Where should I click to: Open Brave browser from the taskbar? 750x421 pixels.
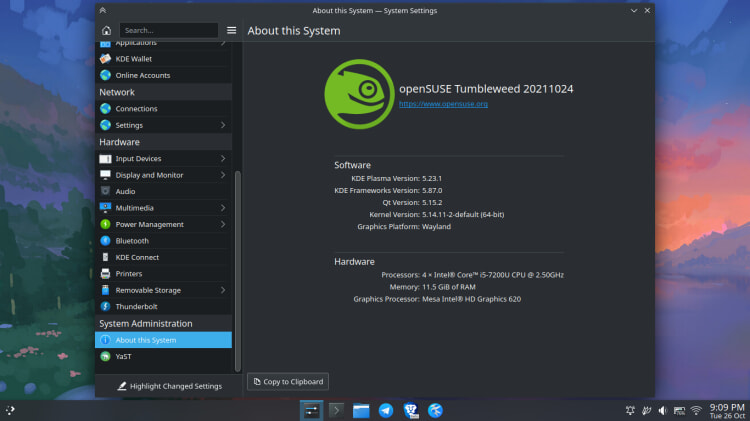[x=411, y=410]
